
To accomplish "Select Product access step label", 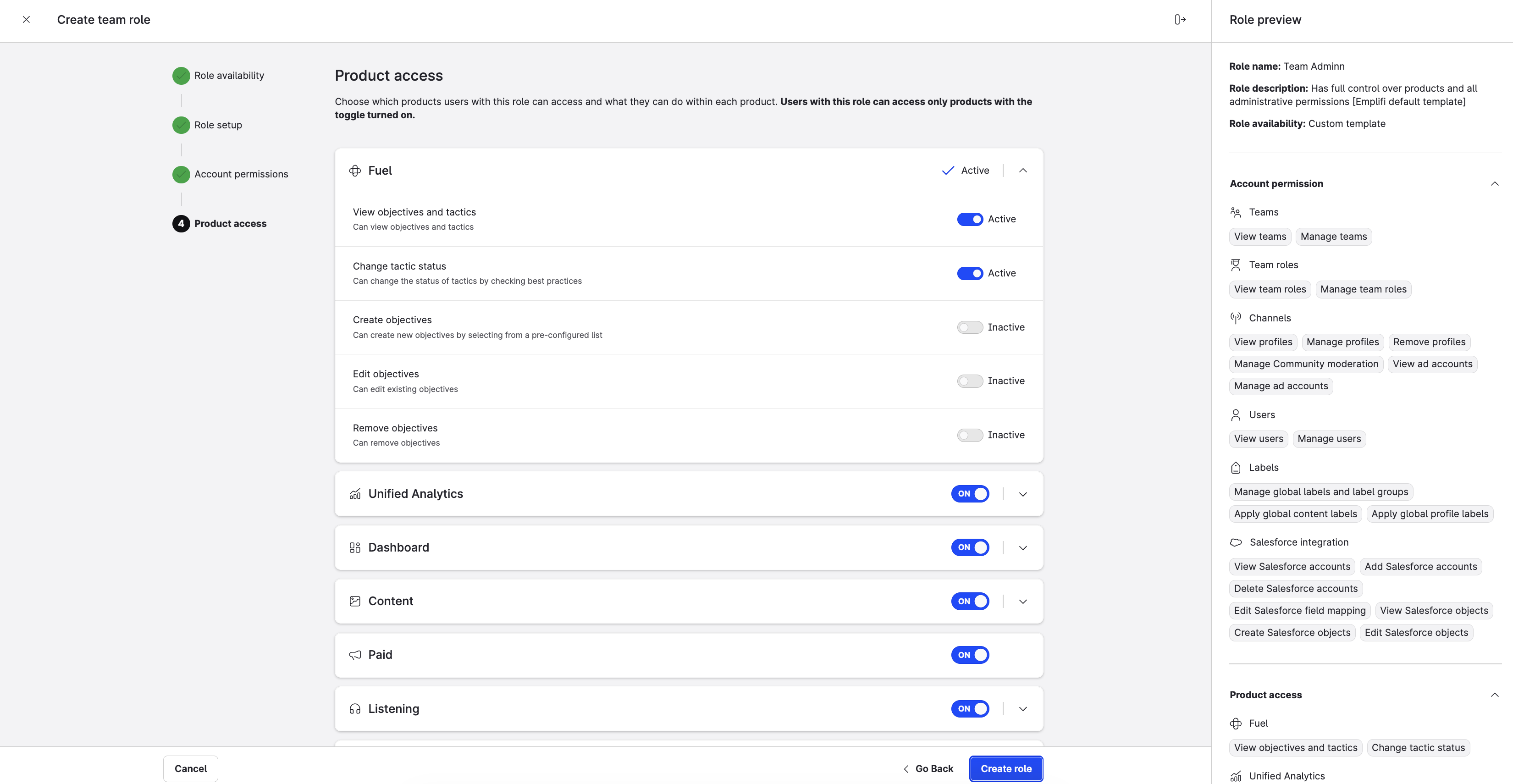I will (230, 223).
